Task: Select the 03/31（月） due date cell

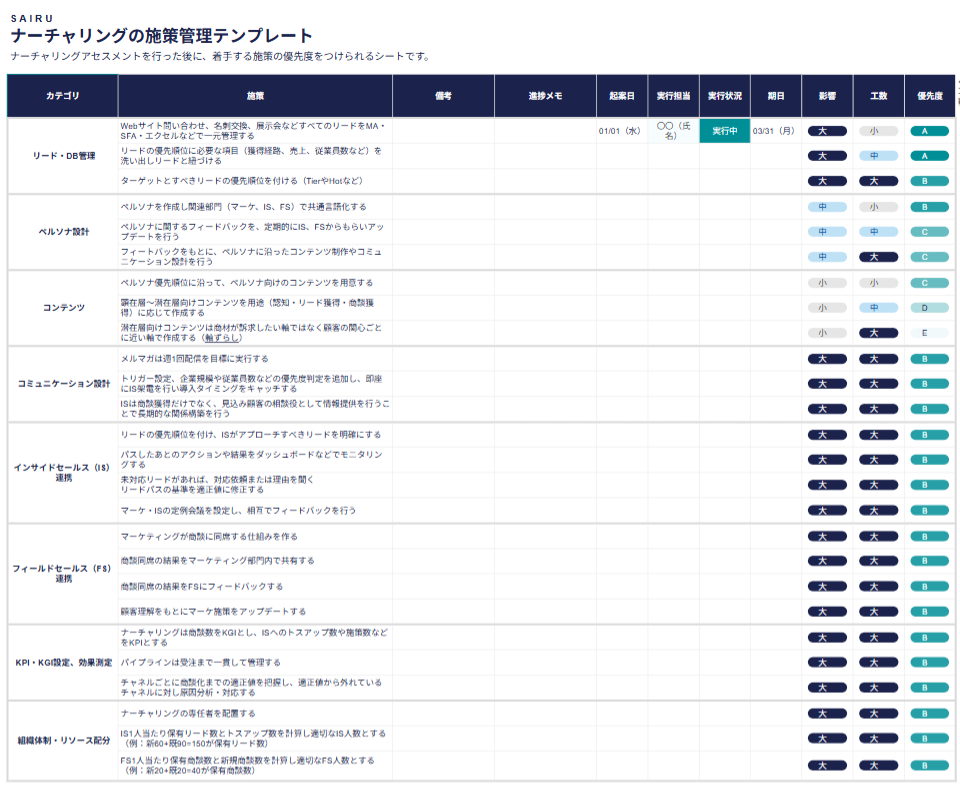Action: (775, 131)
